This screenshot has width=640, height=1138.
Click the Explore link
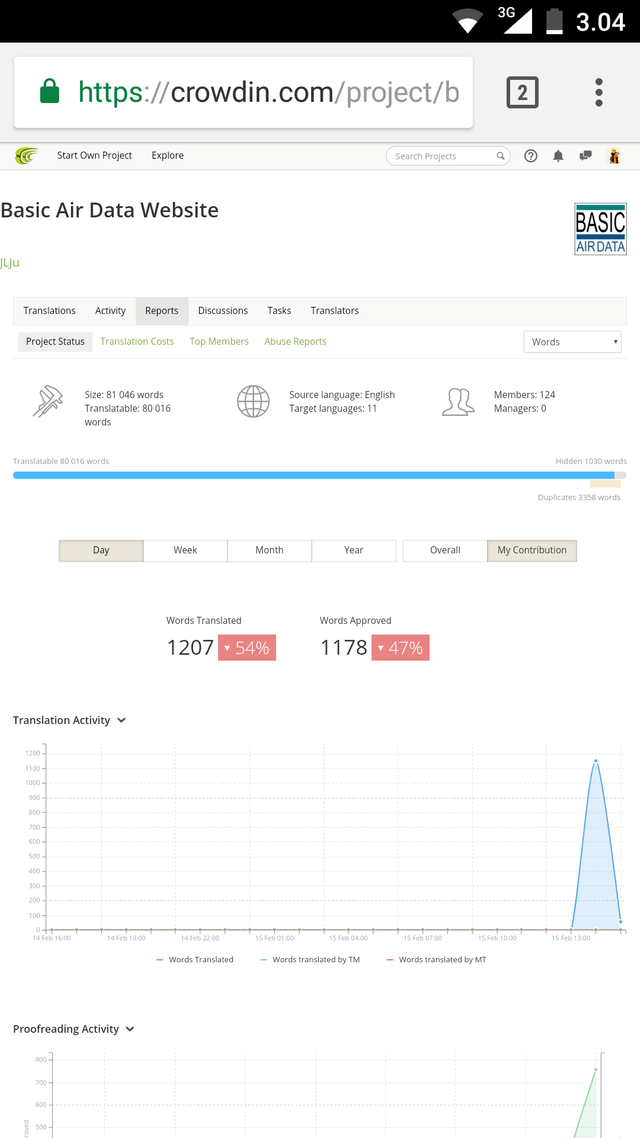tap(168, 155)
